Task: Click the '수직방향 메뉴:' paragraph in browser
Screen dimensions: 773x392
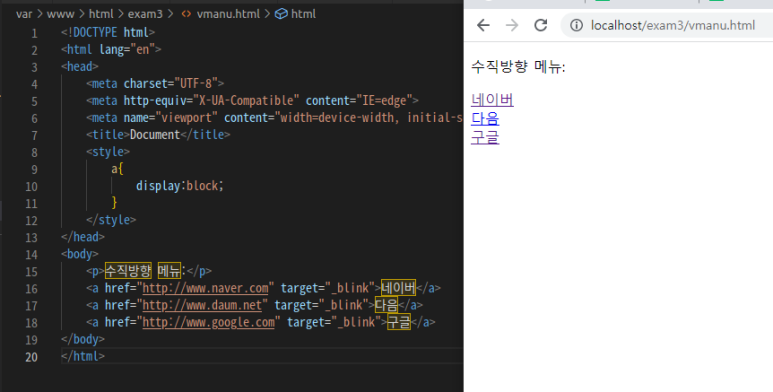Action: [518, 66]
